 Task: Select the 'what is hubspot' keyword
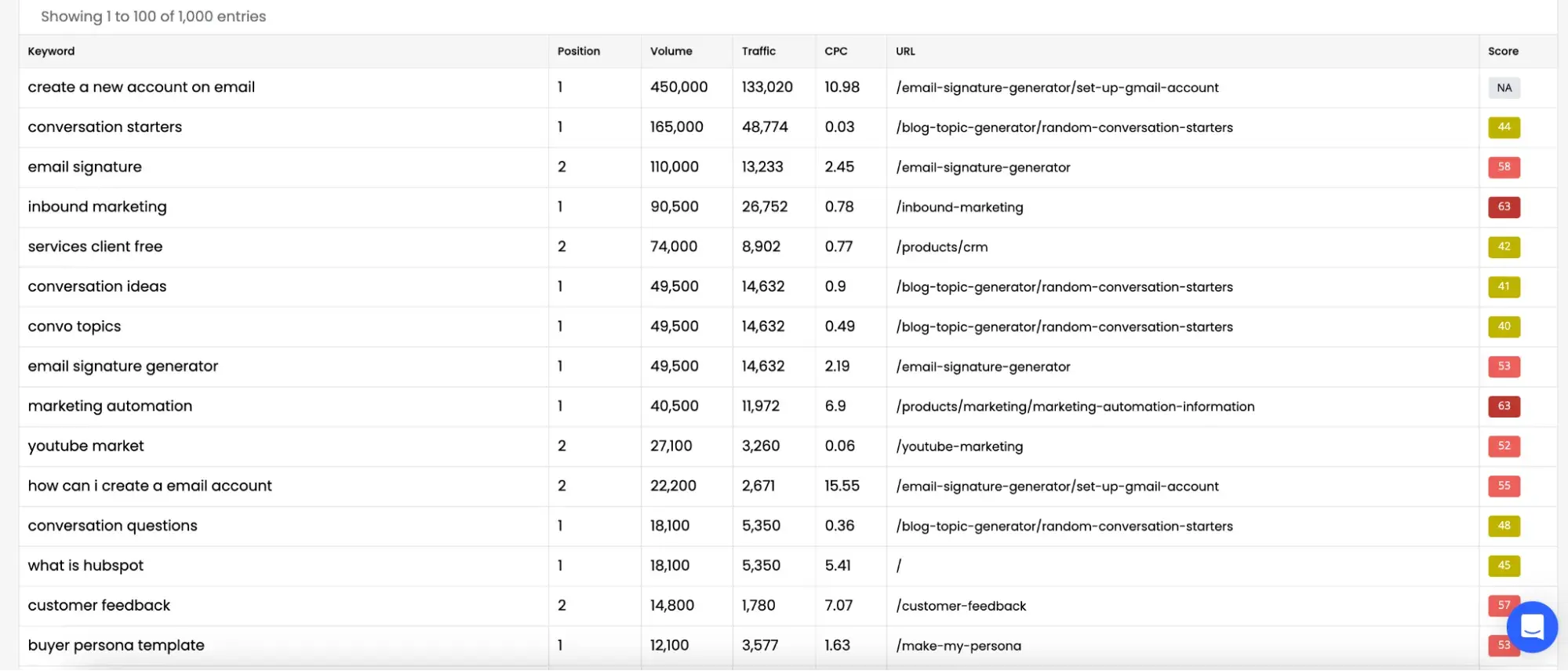tap(85, 566)
